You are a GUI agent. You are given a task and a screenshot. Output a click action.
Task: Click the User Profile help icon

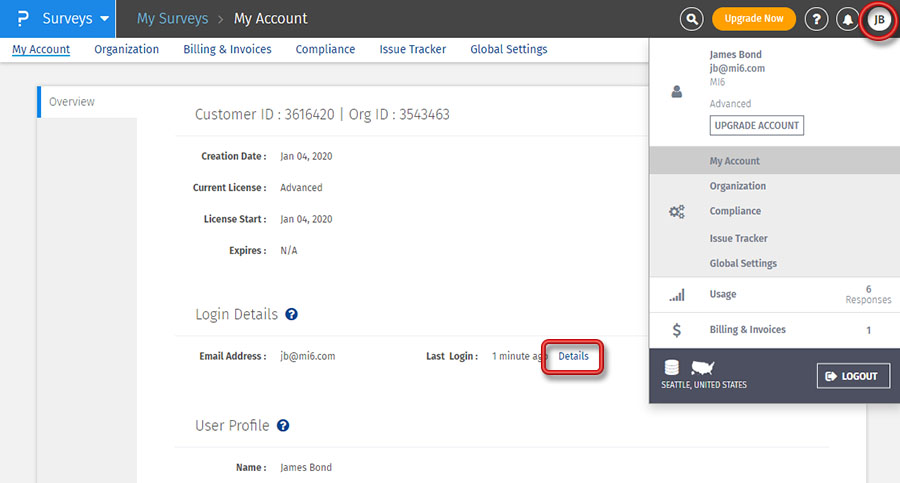(x=283, y=426)
